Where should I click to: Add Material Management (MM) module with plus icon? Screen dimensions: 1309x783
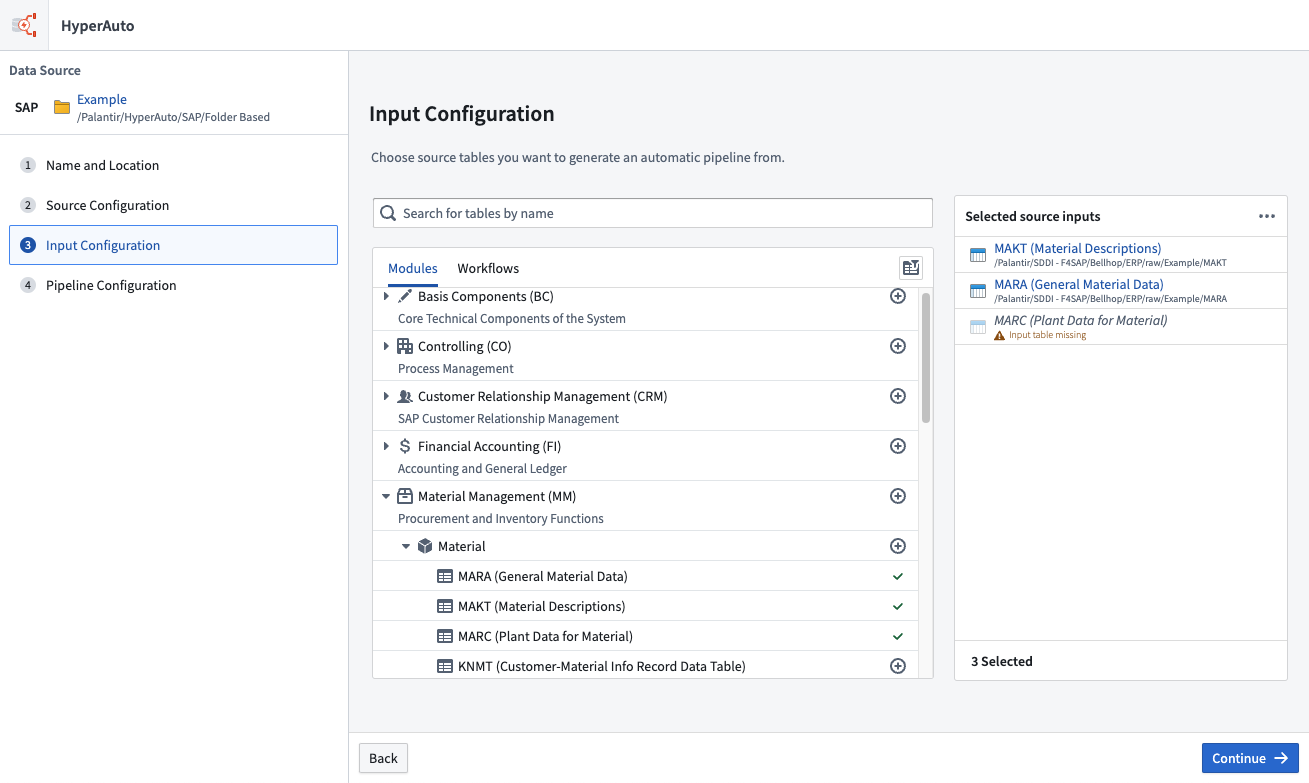pyautogui.click(x=898, y=496)
